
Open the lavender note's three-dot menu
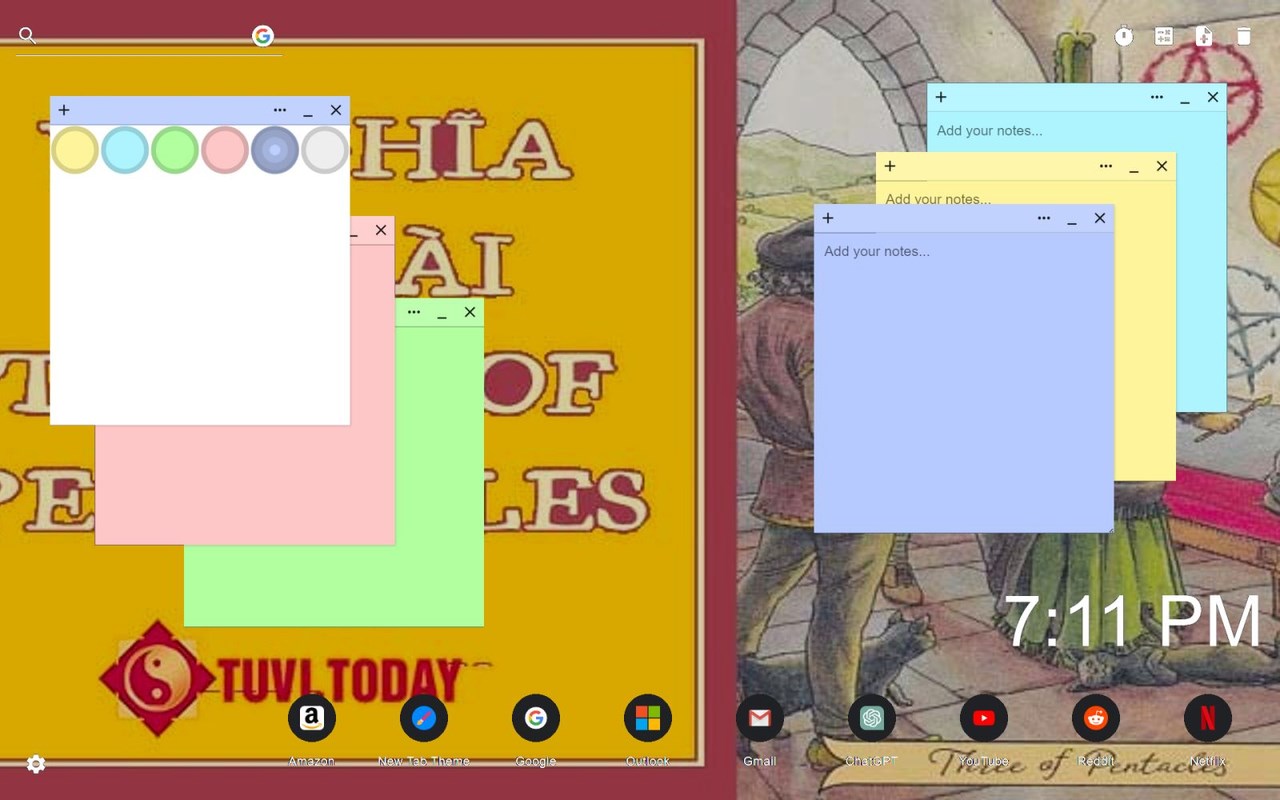point(1044,218)
